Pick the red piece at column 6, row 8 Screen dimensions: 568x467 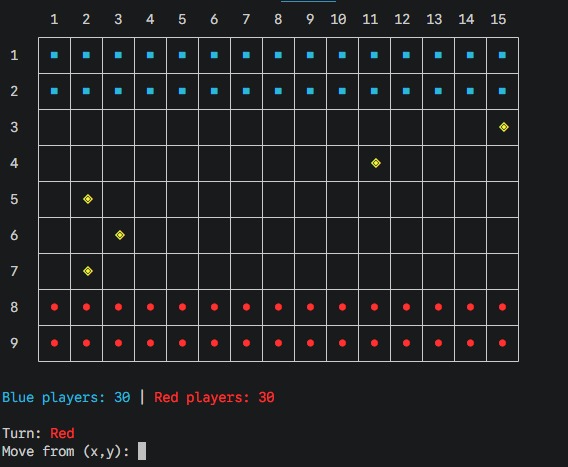(214, 307)
